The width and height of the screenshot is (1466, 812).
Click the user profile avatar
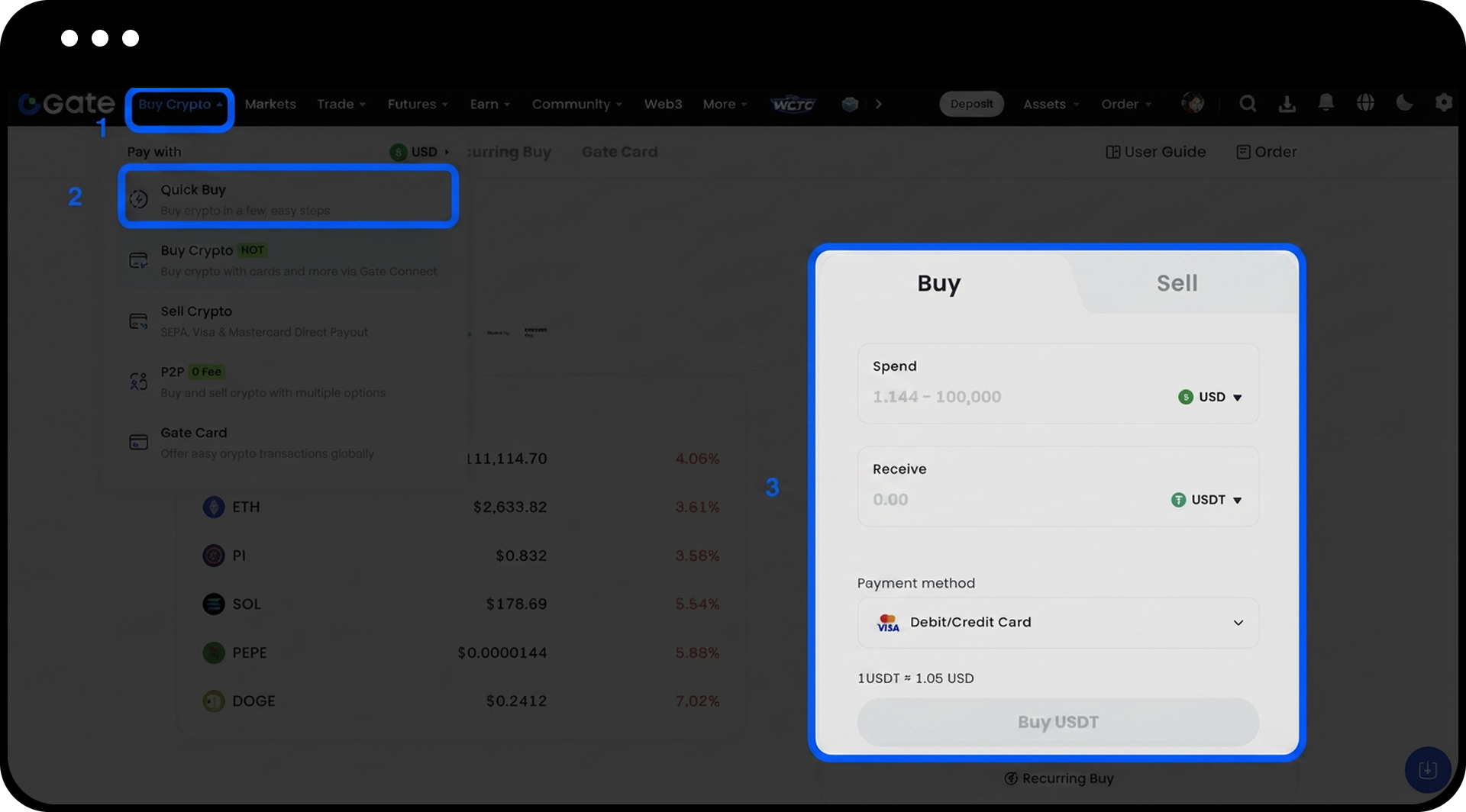(1193, 103)
